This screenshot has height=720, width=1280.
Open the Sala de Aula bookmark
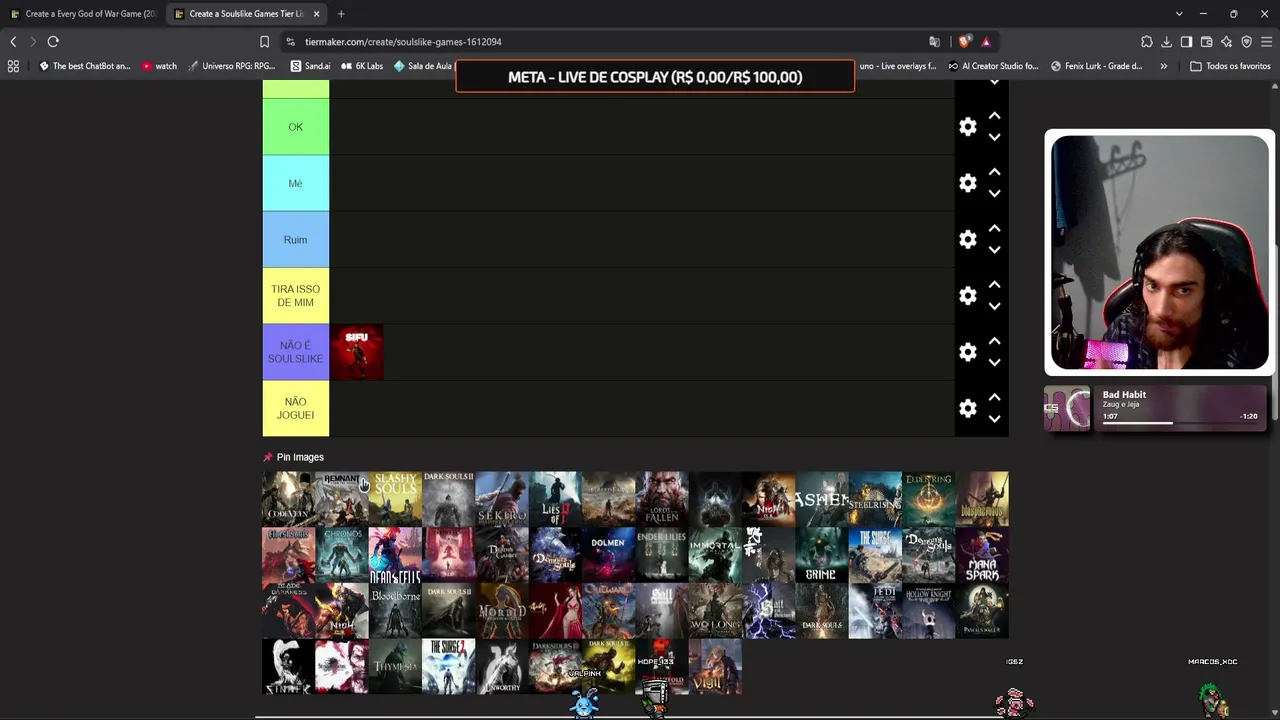click(423, 66)
